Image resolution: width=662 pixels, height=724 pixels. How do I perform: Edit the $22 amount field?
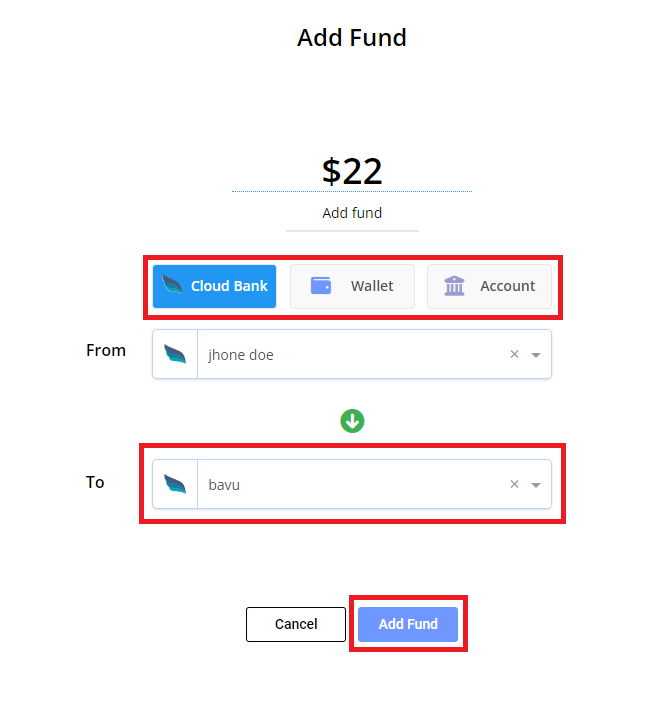[352, 172]
